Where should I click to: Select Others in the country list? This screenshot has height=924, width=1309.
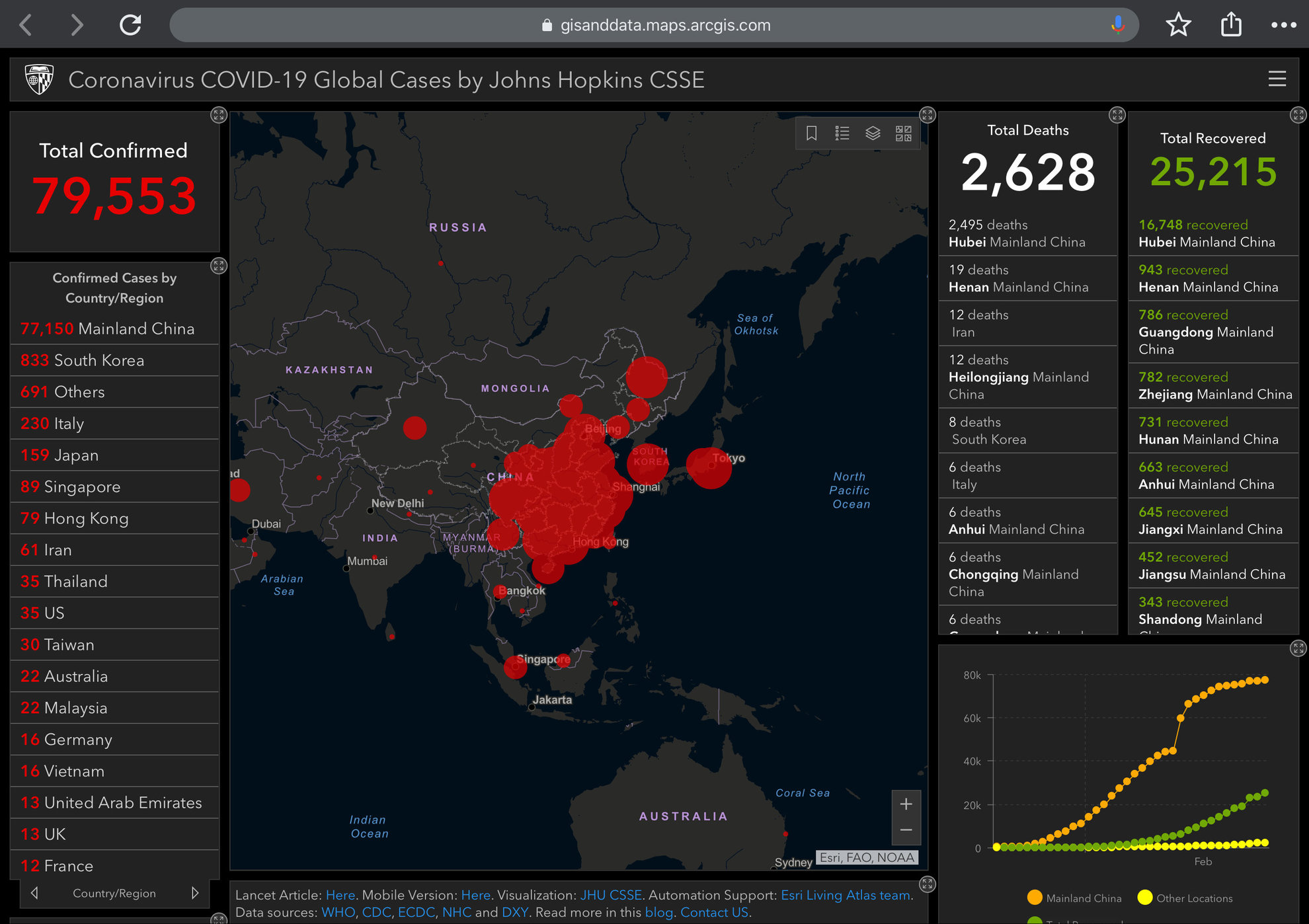(114, 392)
